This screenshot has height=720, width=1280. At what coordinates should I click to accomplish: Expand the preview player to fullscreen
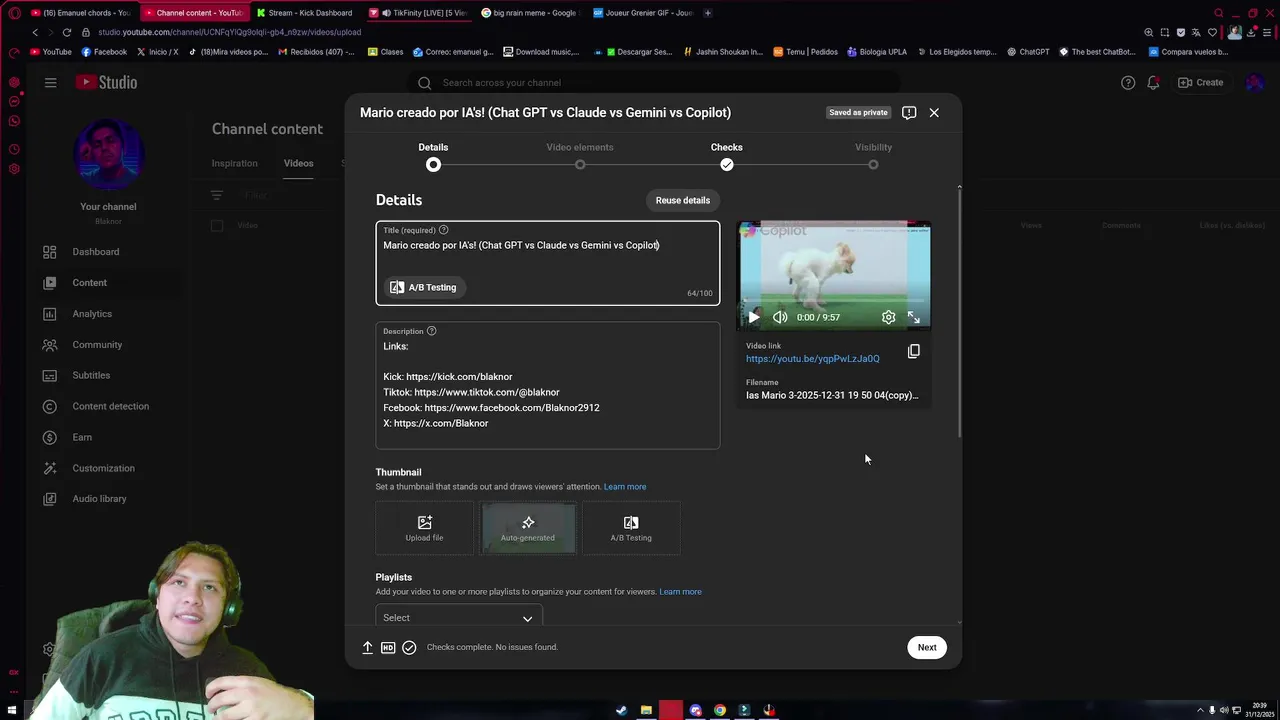tap(913, 317)
